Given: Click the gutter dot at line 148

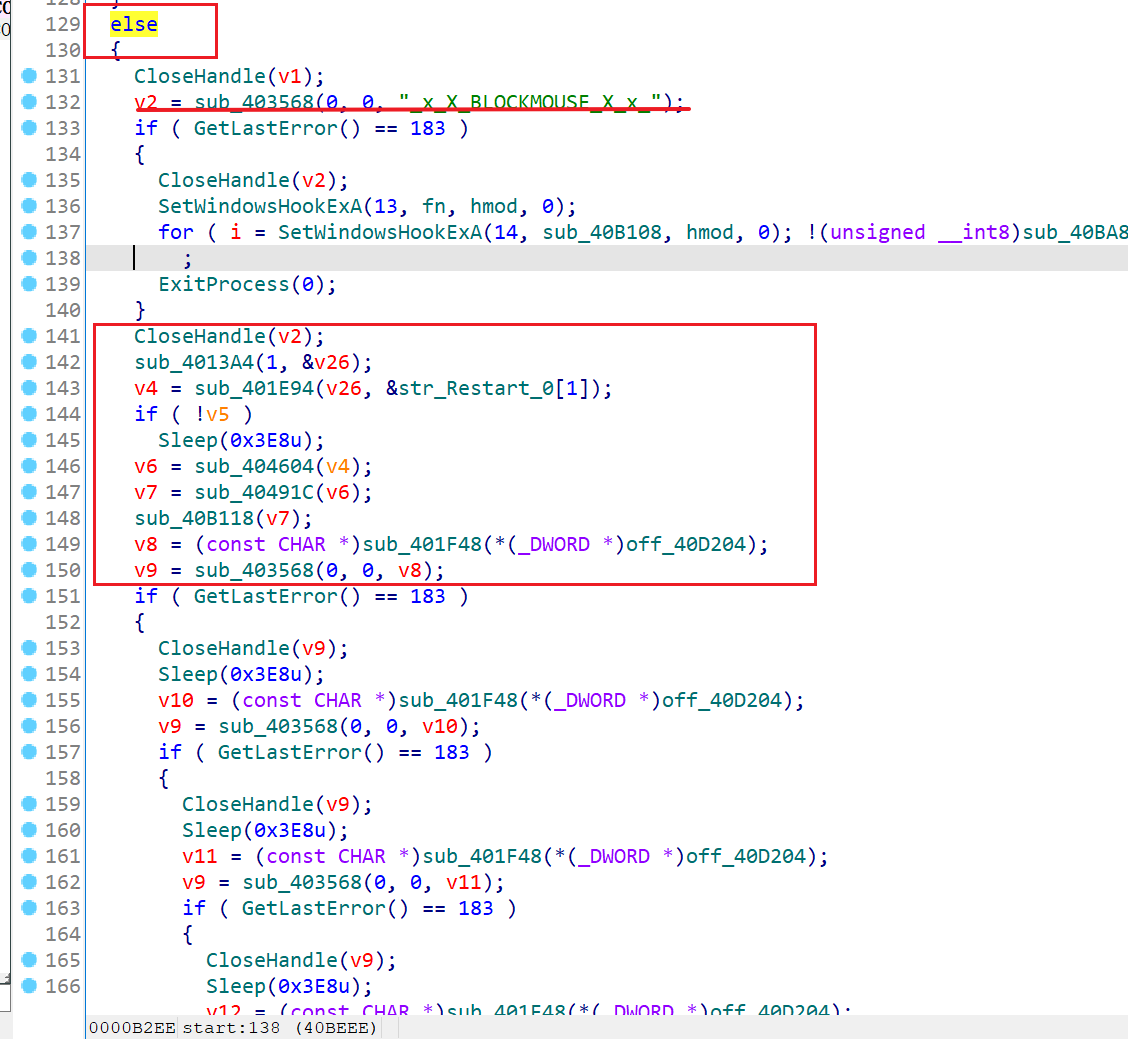Looking at the screenshot, I should pos(28,518).
